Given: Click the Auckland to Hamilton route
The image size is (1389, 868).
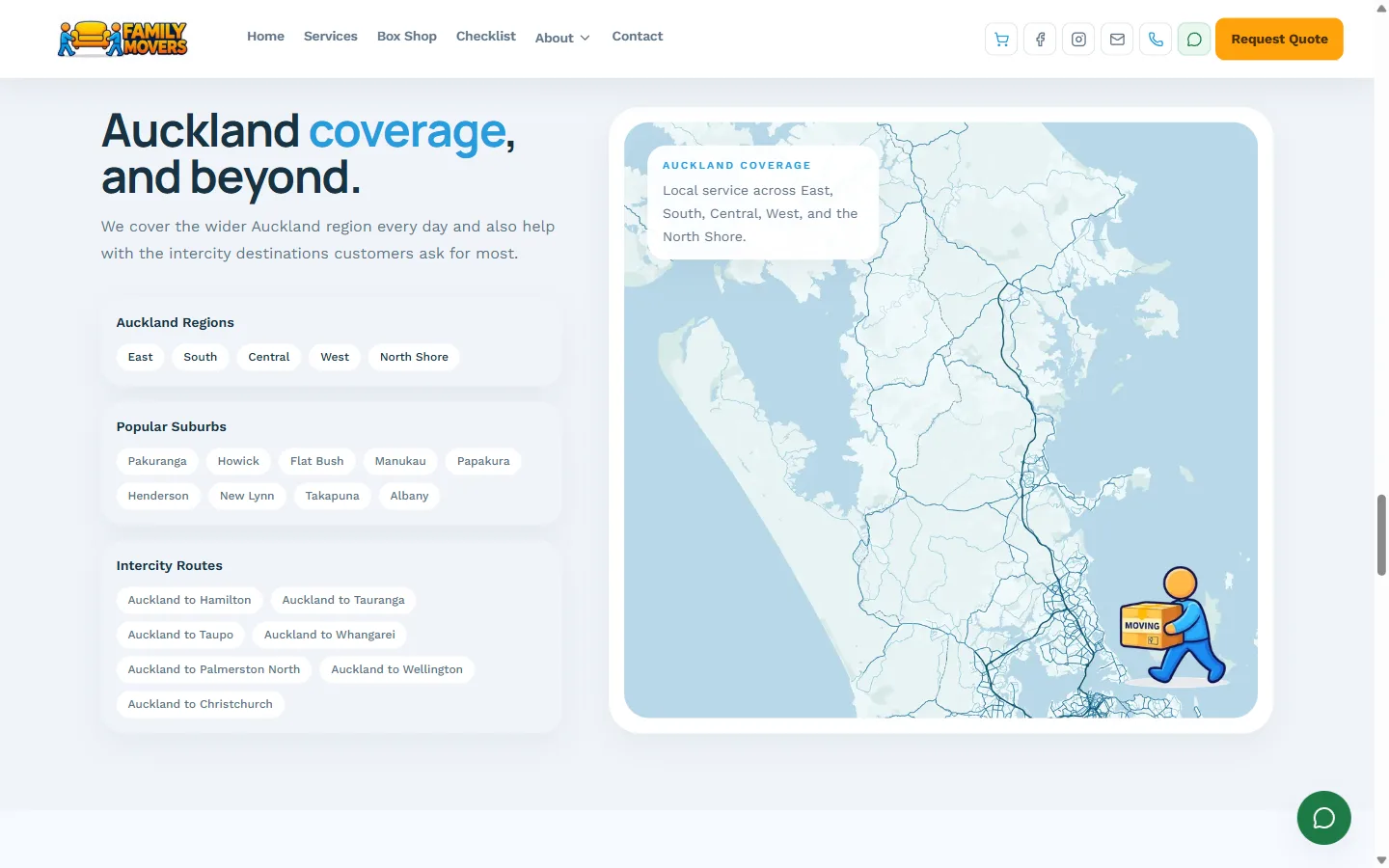Looking at the screenshot, I should click(x=190, y=600).
